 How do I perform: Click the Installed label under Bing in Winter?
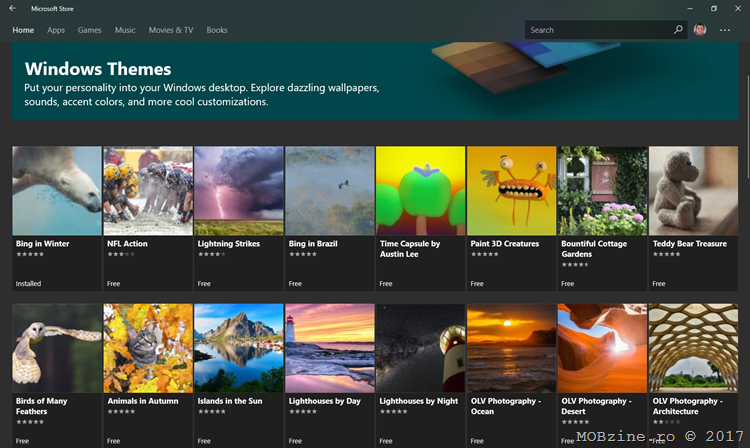[28, 284]
